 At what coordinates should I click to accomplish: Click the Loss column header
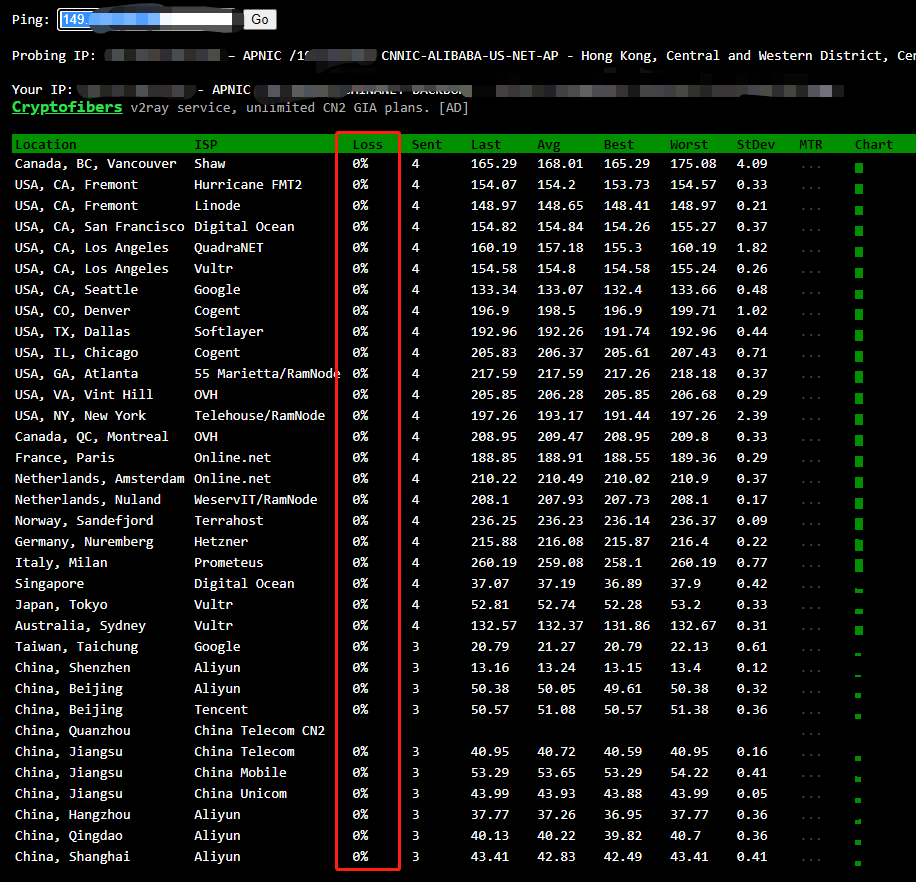(x=367, y=145)
